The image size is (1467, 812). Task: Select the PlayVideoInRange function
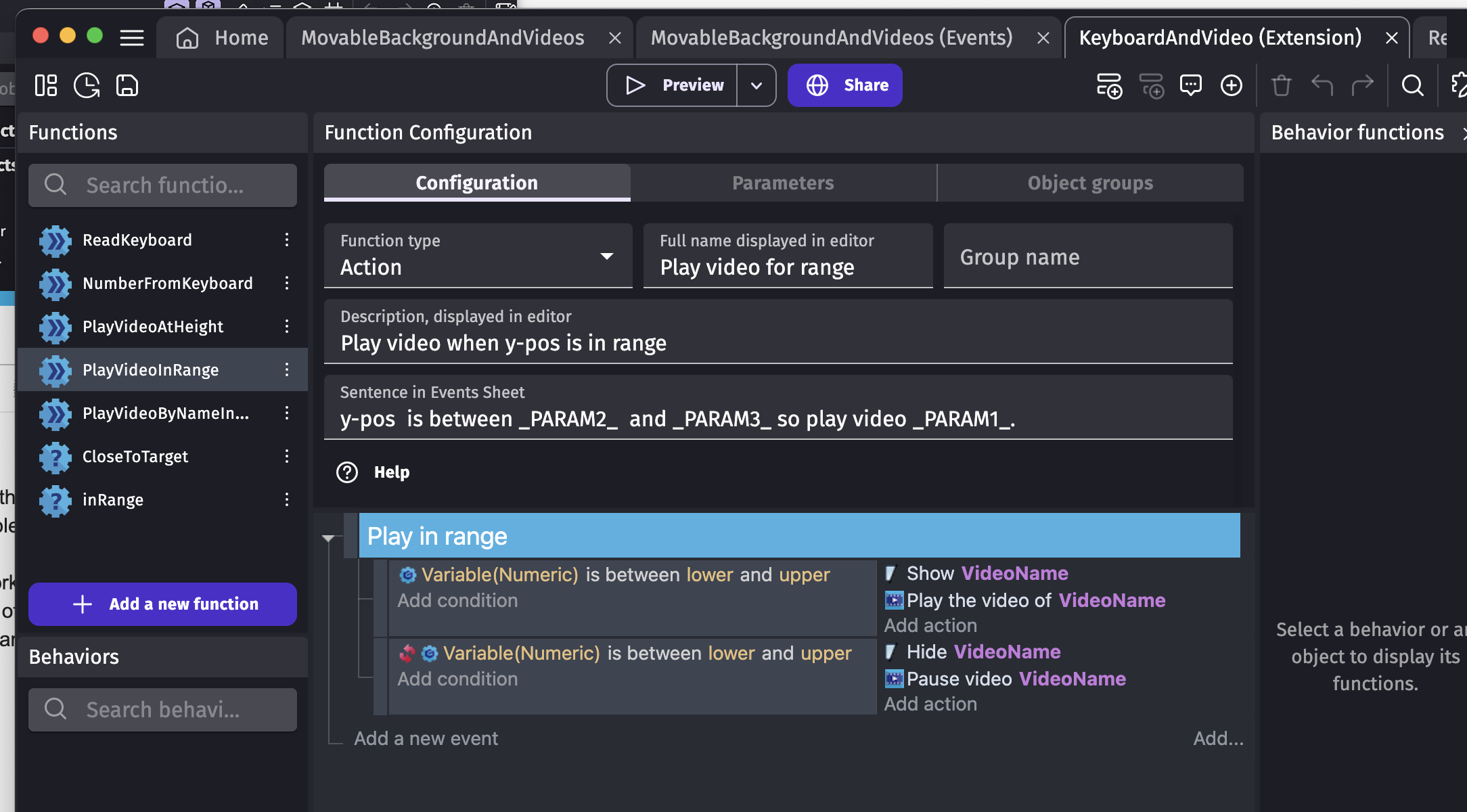point(162,369)
